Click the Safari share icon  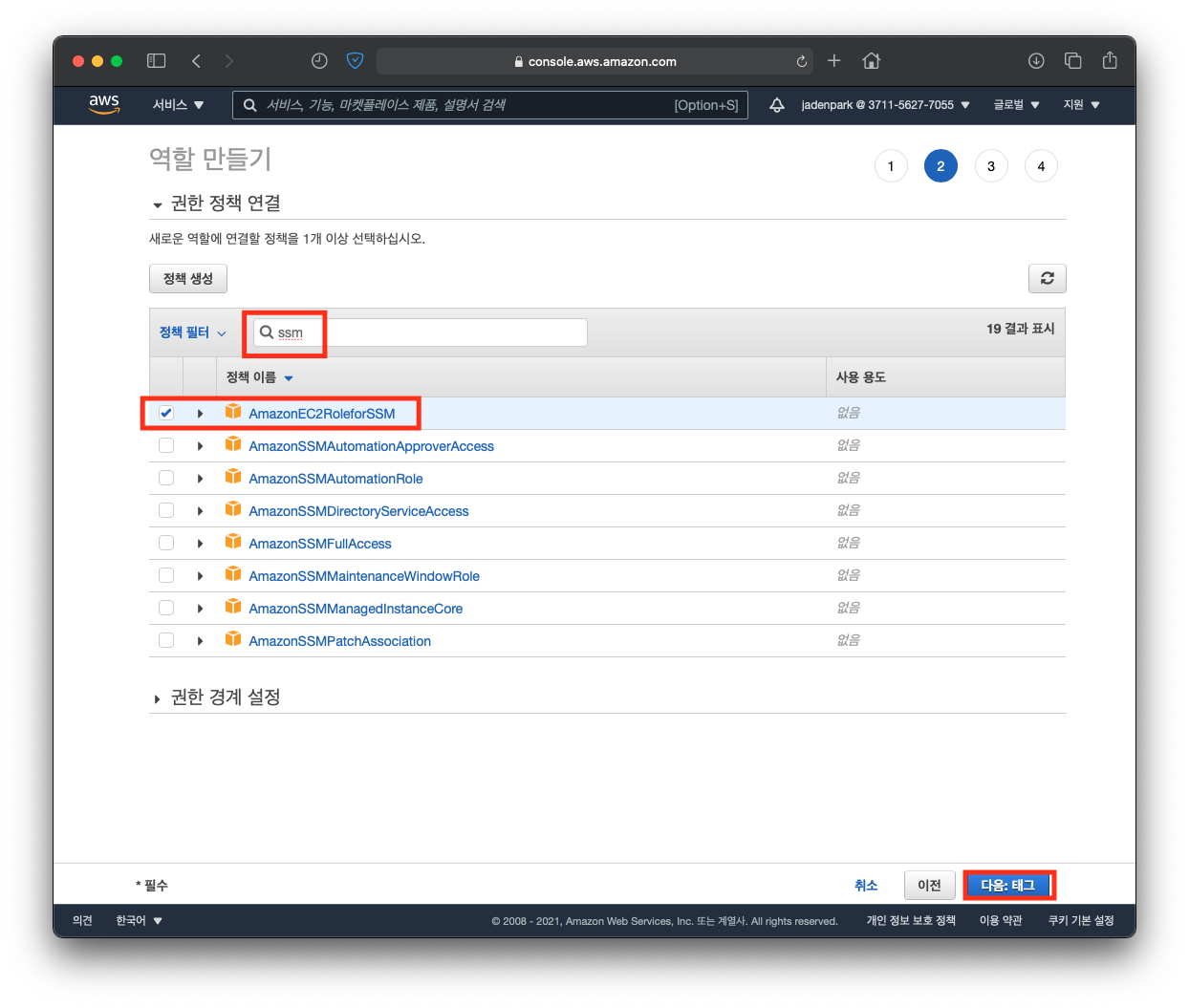point(1110,60)
